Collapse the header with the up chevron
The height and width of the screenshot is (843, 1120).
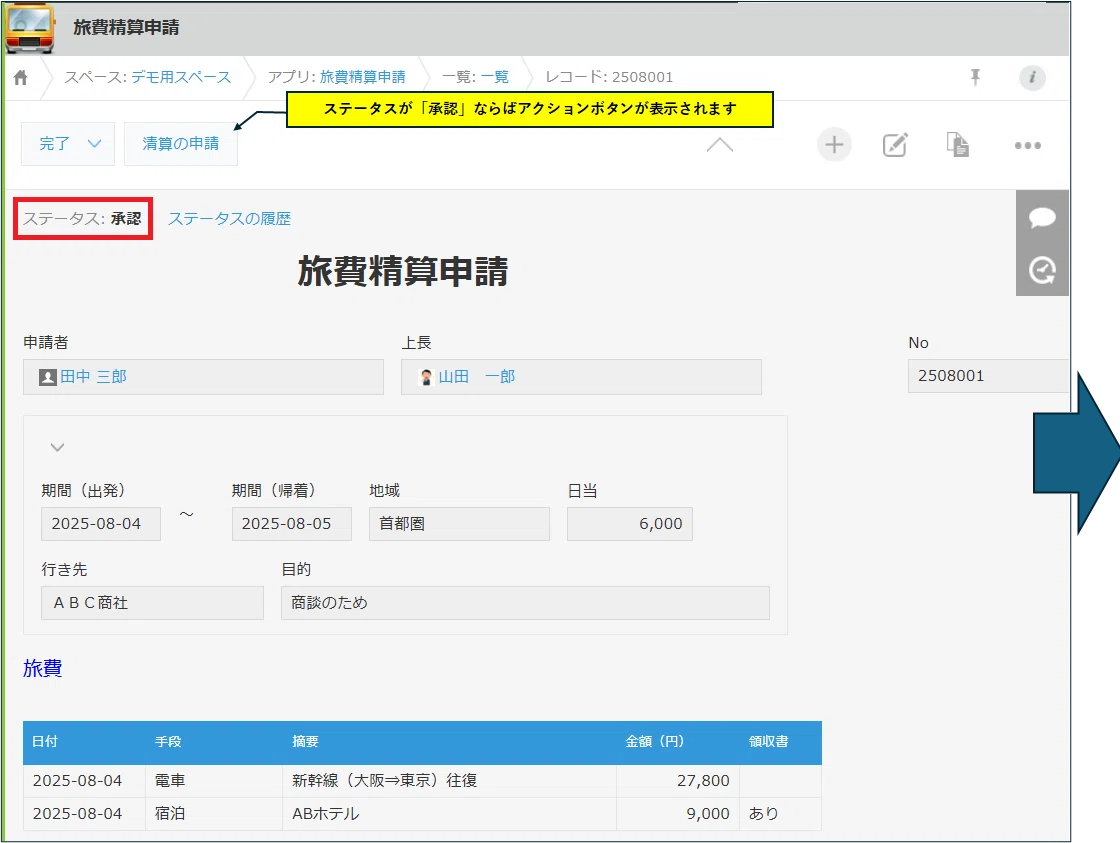(719, 145)
